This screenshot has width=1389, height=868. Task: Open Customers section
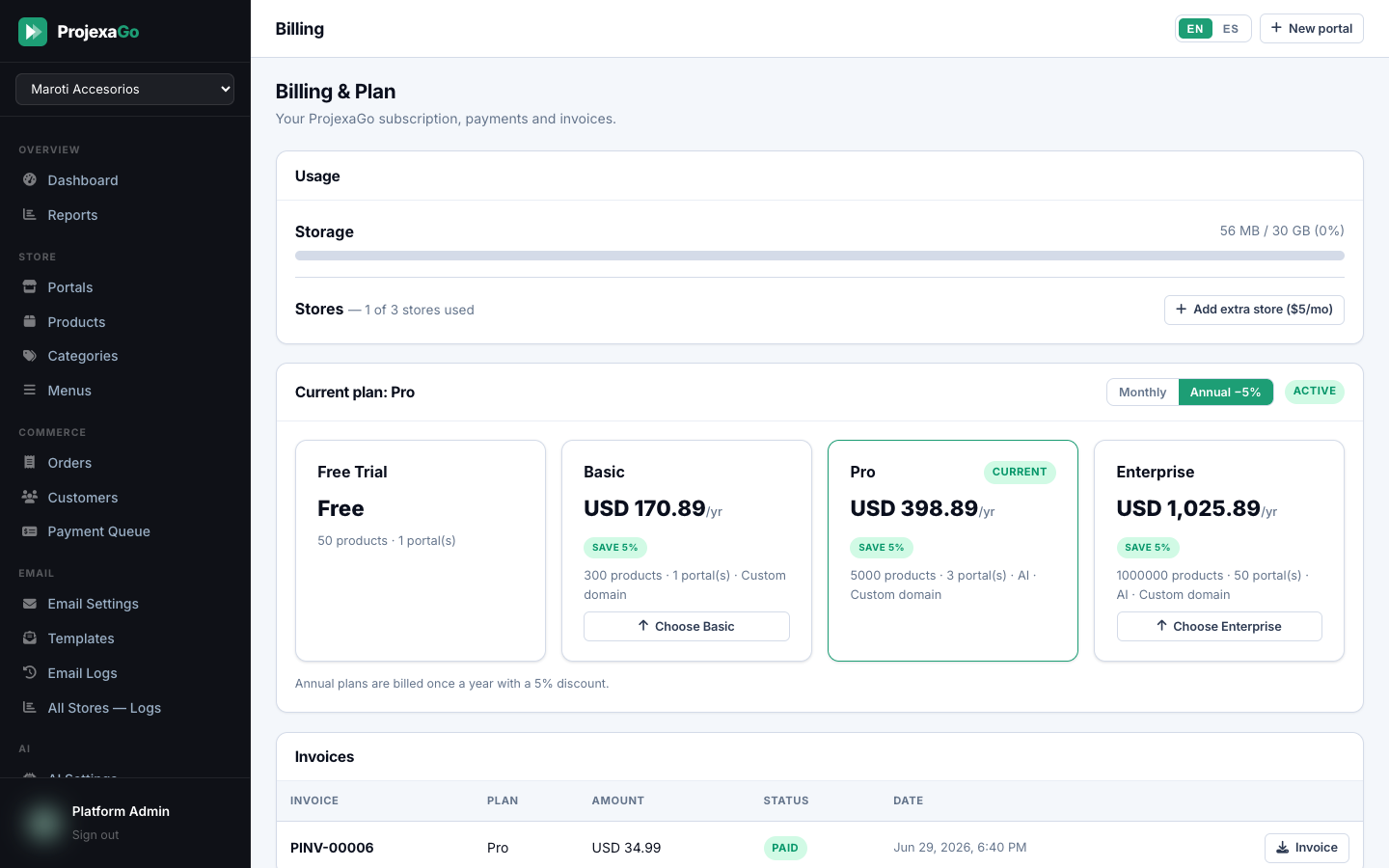click(125, 498)
